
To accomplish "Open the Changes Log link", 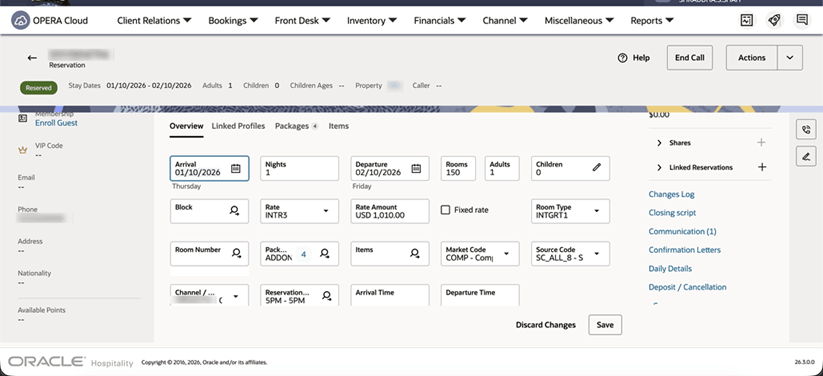I will tap(671, 194).
